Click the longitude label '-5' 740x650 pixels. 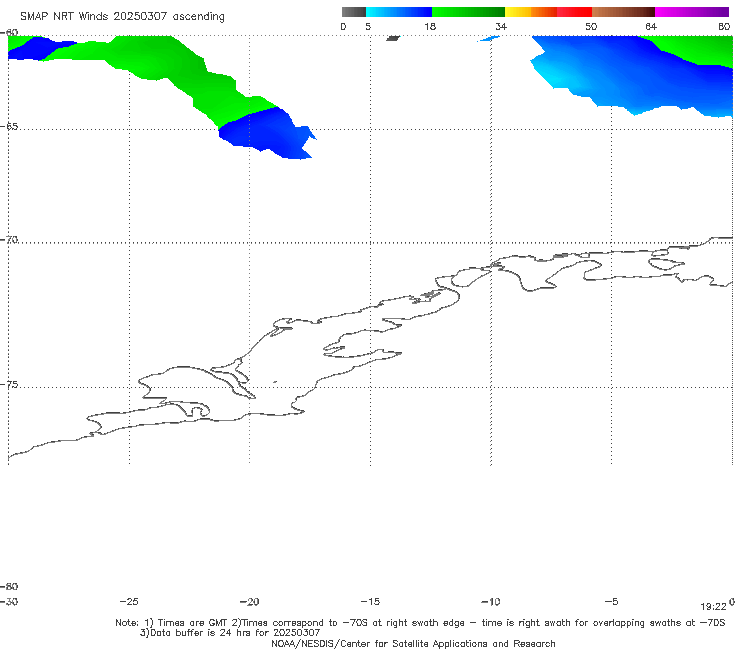click(611, 602)
